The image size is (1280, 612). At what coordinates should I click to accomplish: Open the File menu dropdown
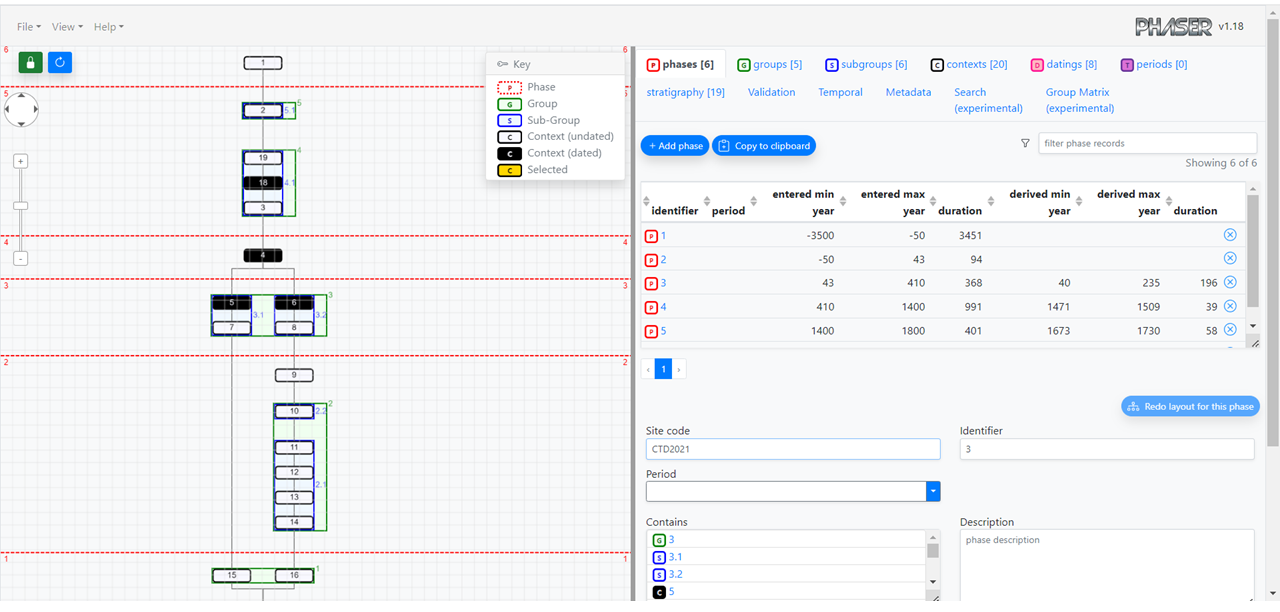point(29,27)
